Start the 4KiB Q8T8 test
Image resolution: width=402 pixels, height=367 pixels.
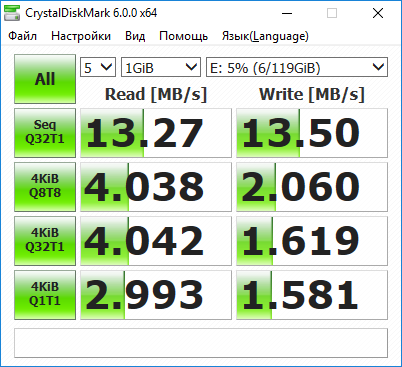click(x=45, y=187)
